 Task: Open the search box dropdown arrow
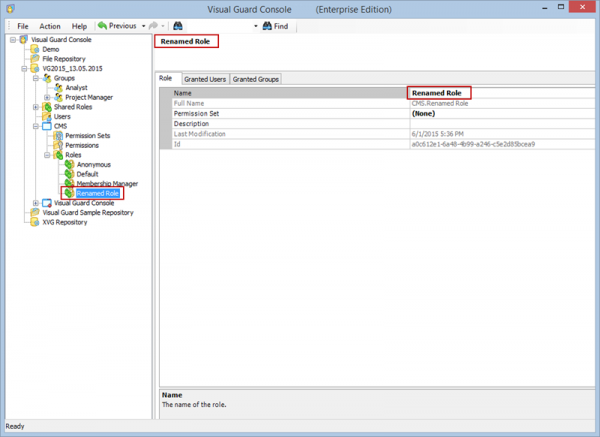coord(256,26)
